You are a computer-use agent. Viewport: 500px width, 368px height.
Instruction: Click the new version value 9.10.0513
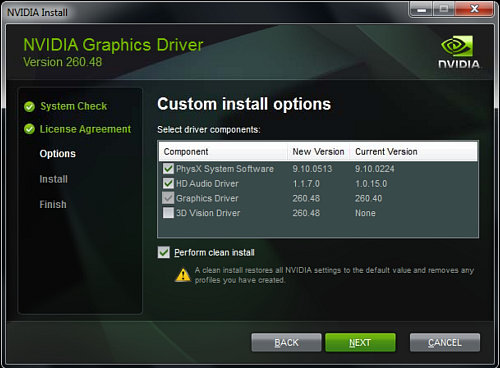tap(312, 169)
